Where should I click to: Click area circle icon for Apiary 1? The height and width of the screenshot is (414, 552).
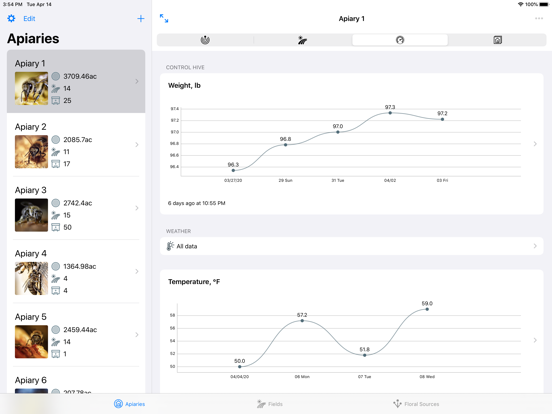pos(56,76)
